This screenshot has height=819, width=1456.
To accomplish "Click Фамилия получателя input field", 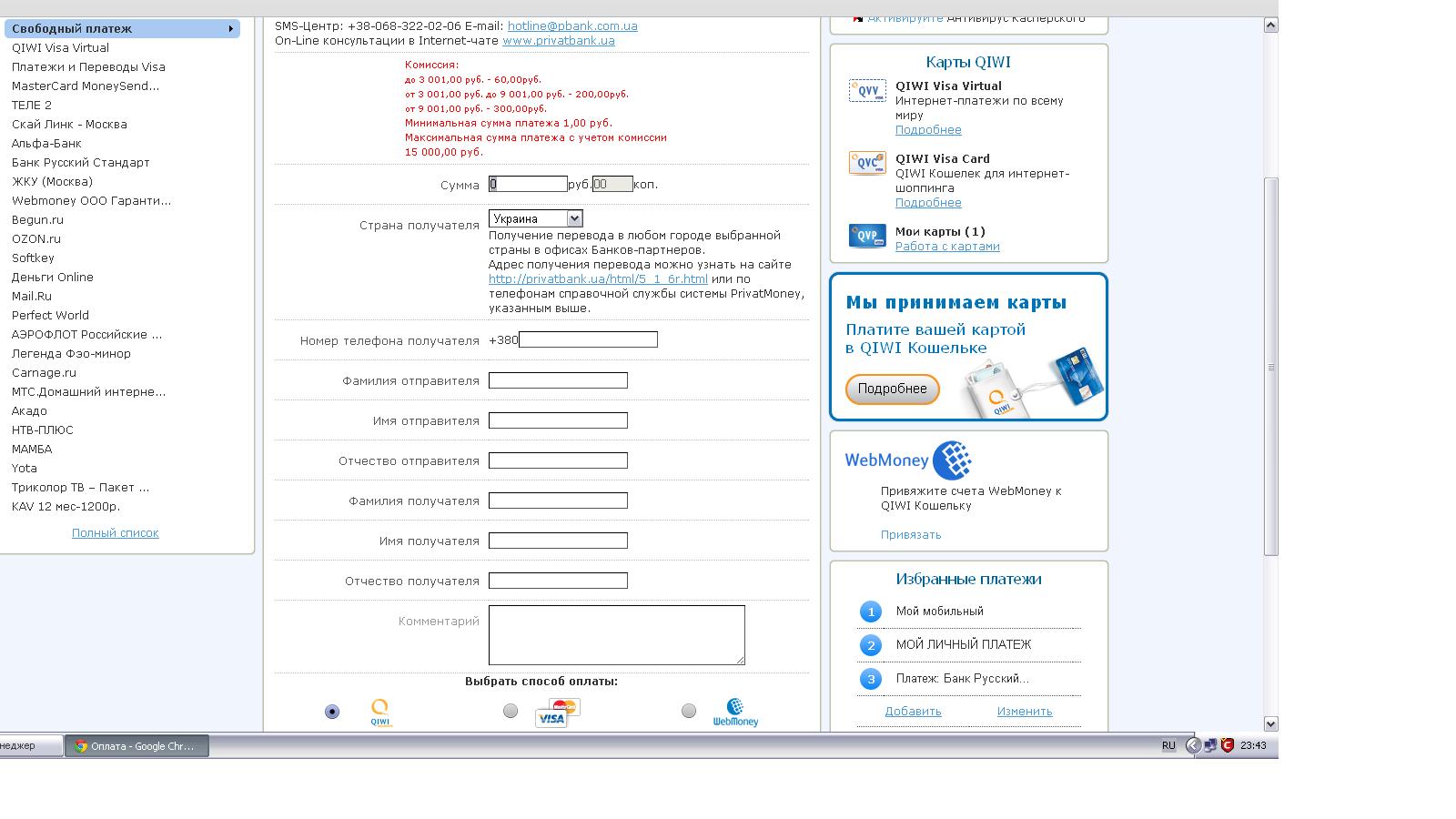I will 558,500.
